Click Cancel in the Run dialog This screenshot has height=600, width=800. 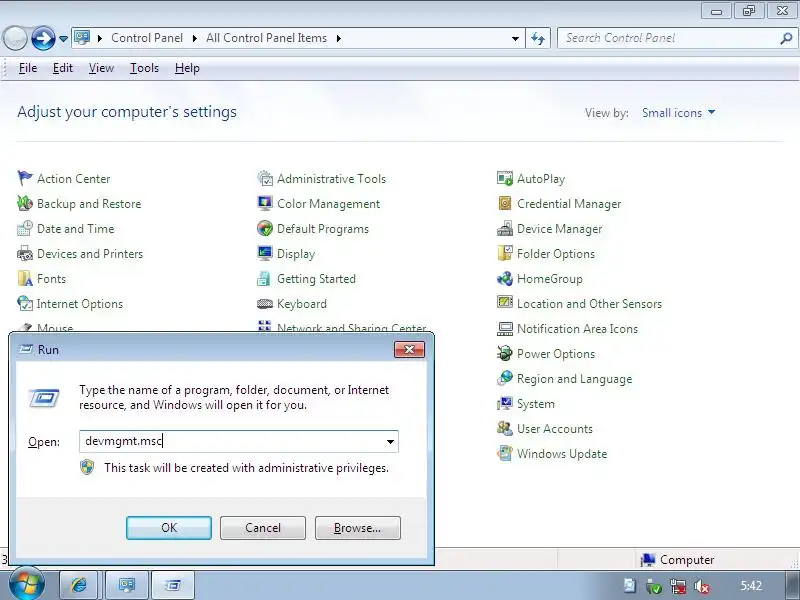click(263, 528)
